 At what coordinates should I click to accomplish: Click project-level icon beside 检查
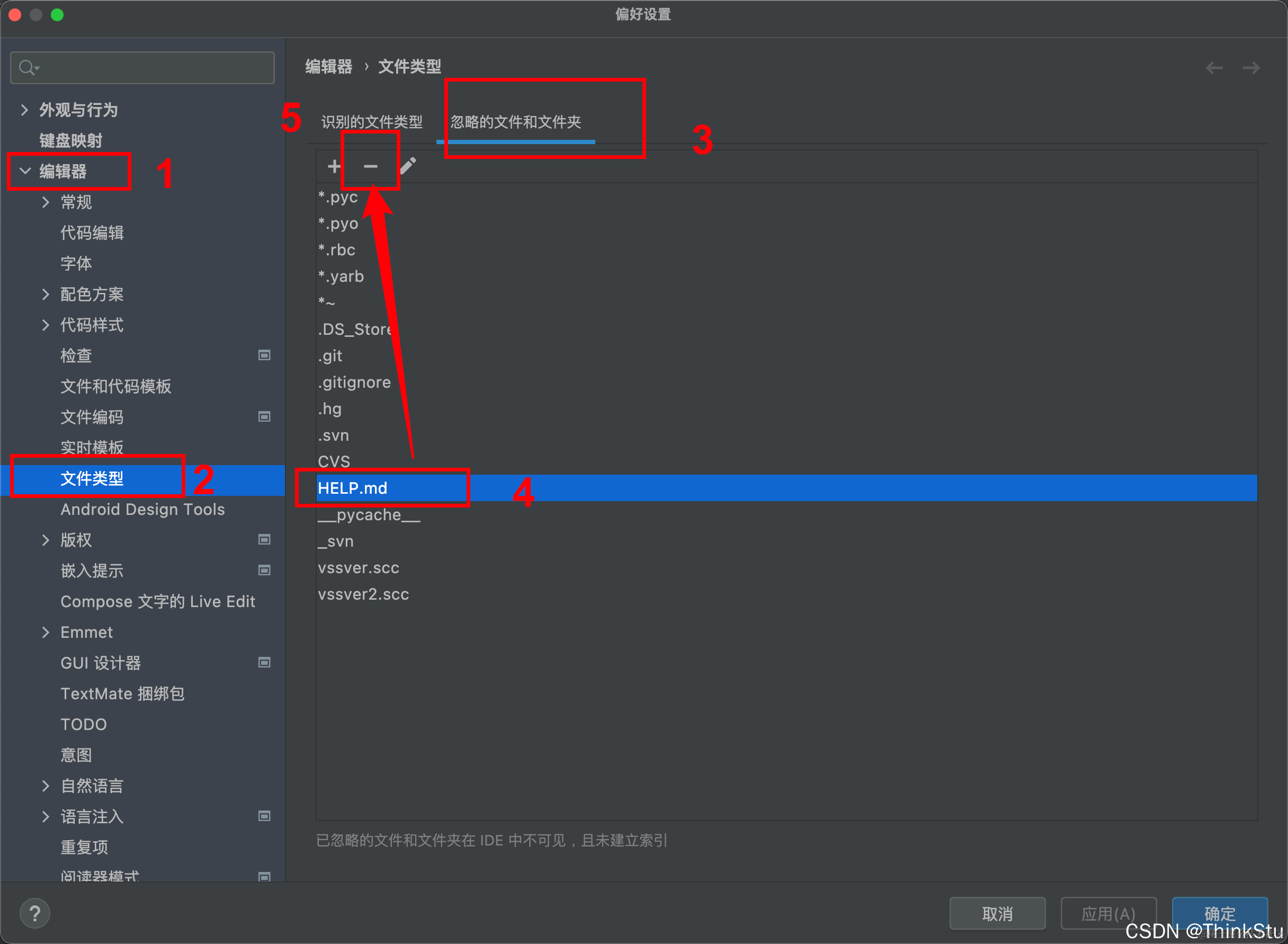click(x=264, y=355)
